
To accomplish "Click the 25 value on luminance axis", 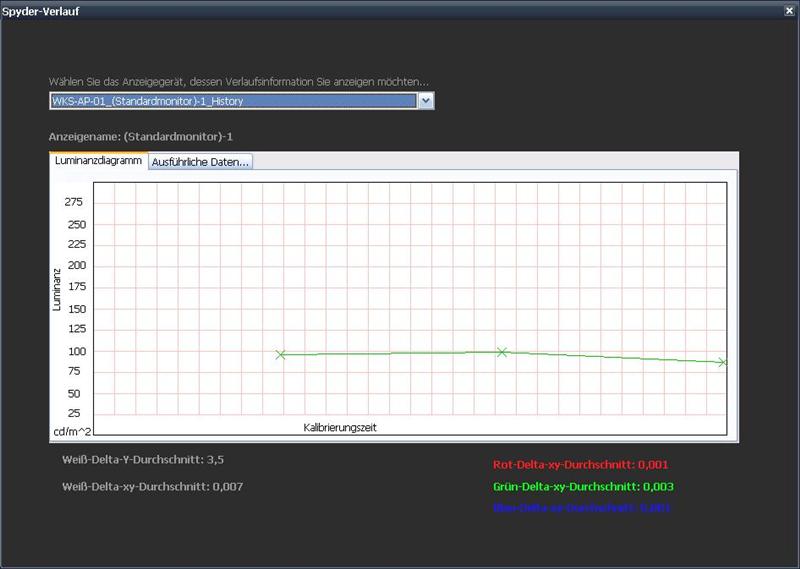I will click(74, 413).
